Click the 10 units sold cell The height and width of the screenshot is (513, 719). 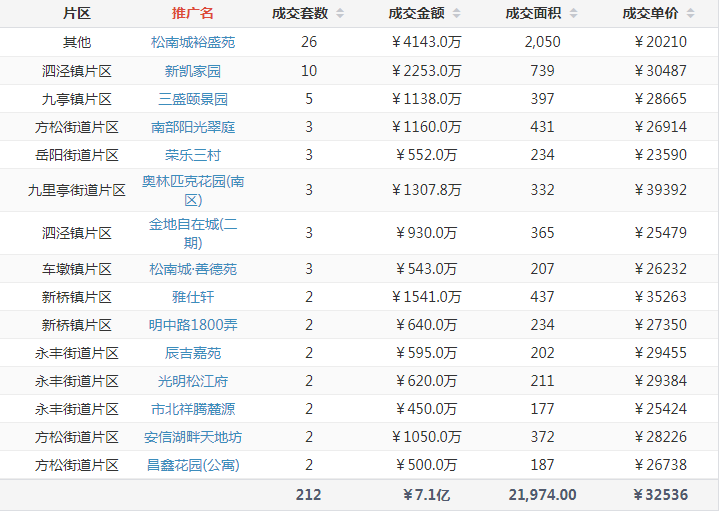click(309, 71)
